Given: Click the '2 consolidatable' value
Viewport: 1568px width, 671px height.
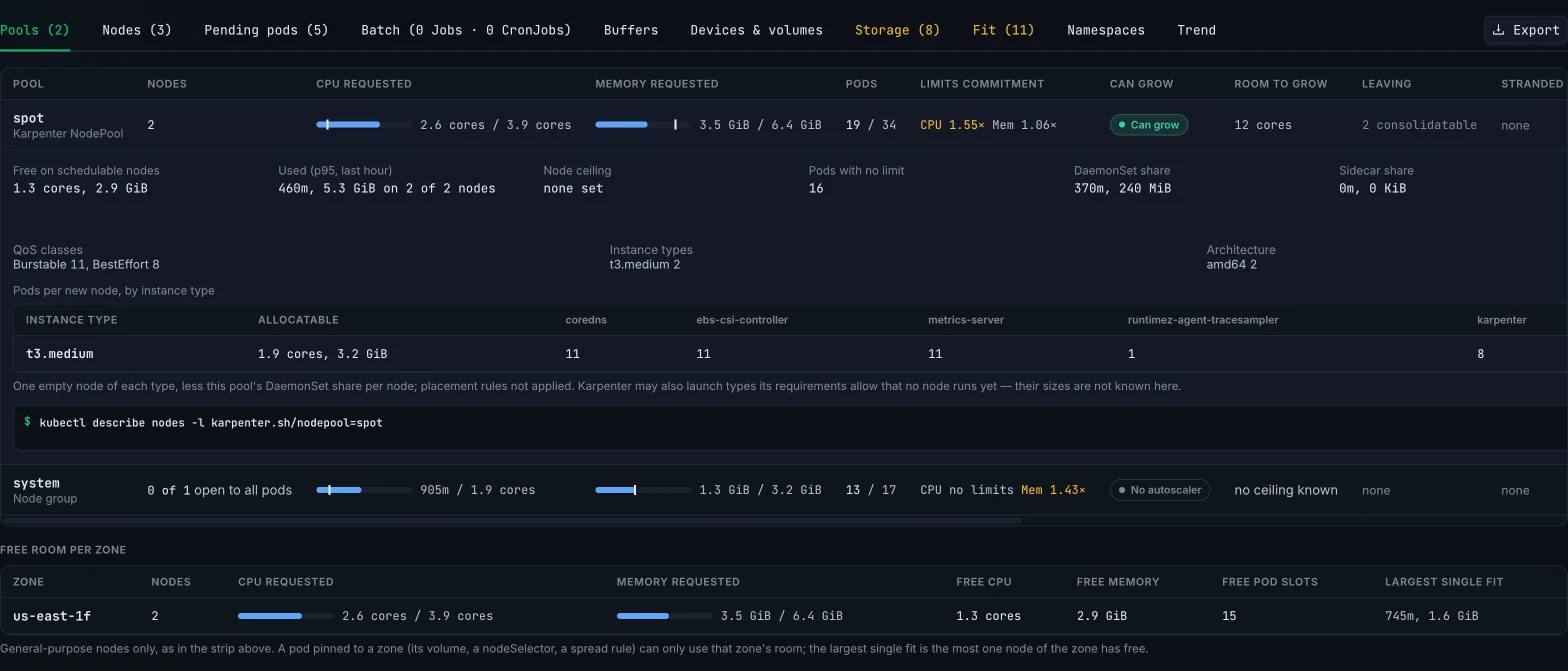Looking at the screenshot, I should [x=1419, y=125].
